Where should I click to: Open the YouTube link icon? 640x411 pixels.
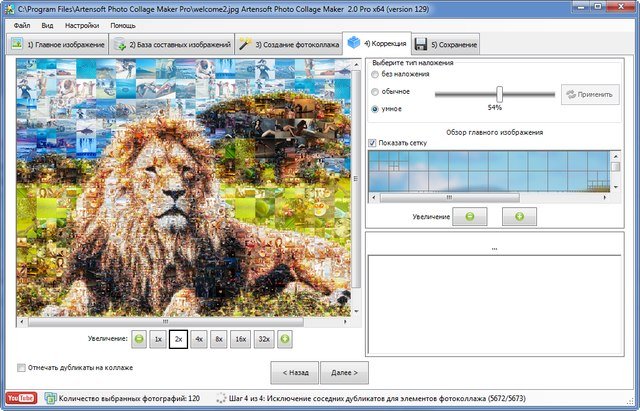coord(21,398)
